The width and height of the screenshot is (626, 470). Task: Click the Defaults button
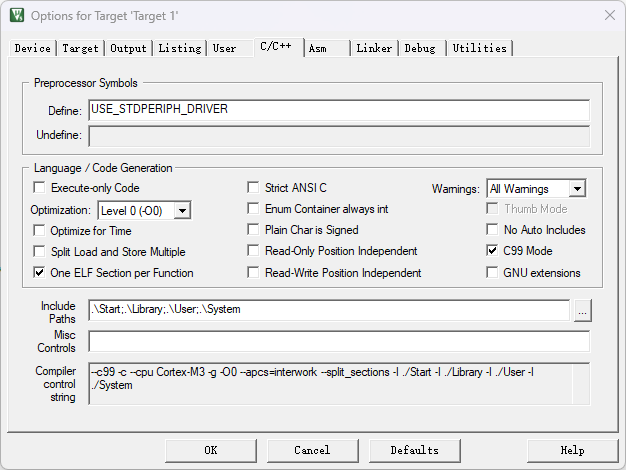pyautogui.click(x=414, y=450)
